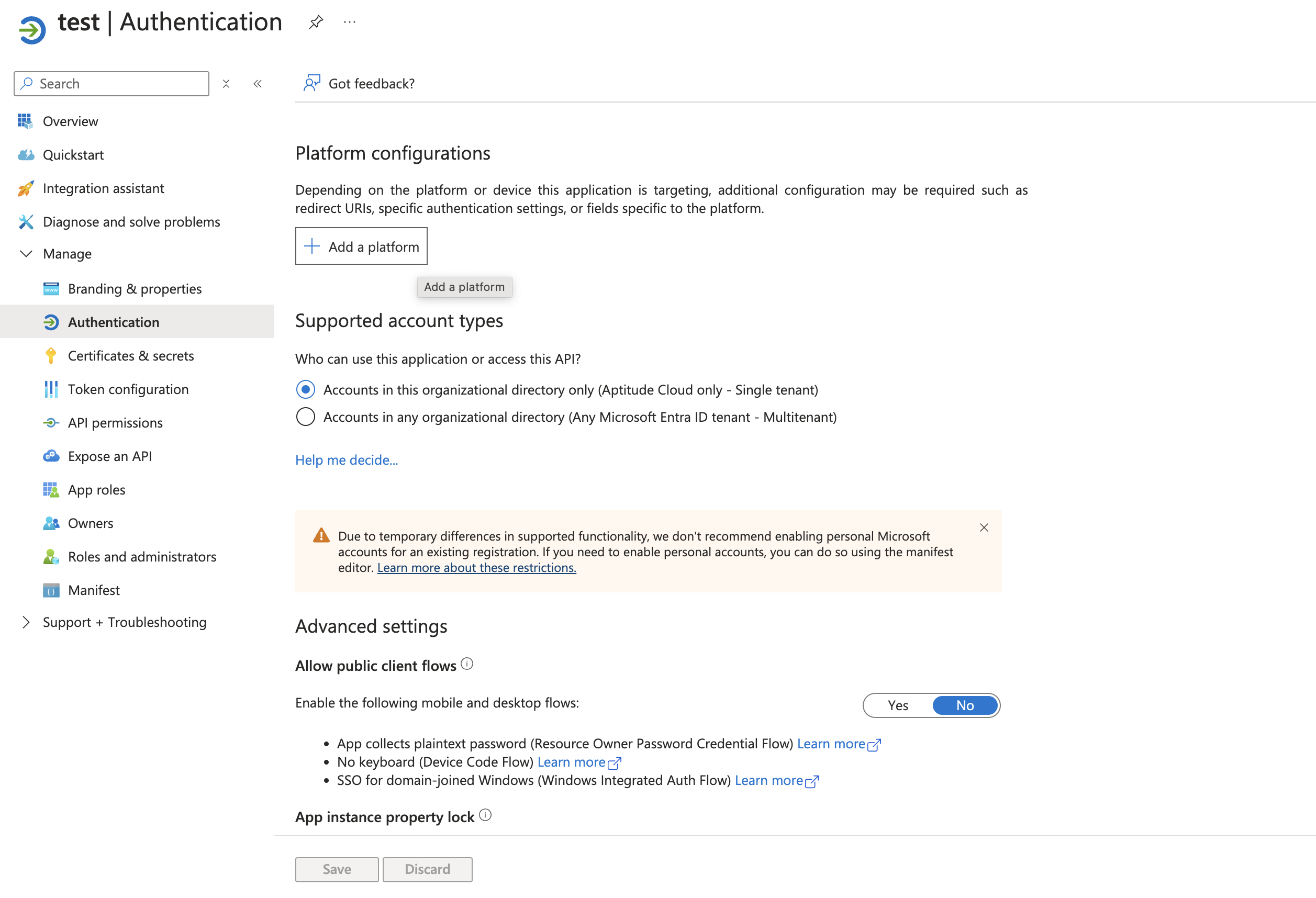The image size is (1316, 898).
Task: Collapse the sidebar using double-chevron icon
Action: (258, 84)
